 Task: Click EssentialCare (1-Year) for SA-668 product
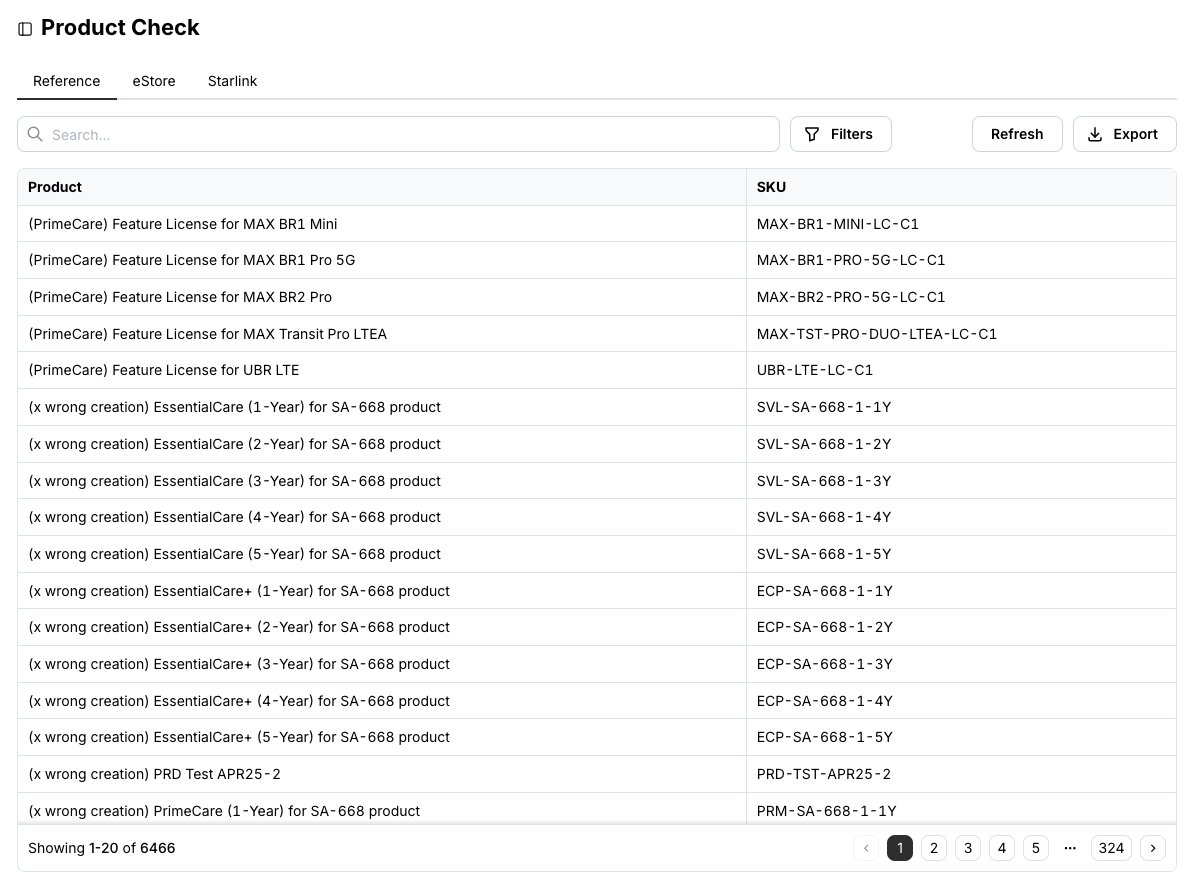(235, 407)
